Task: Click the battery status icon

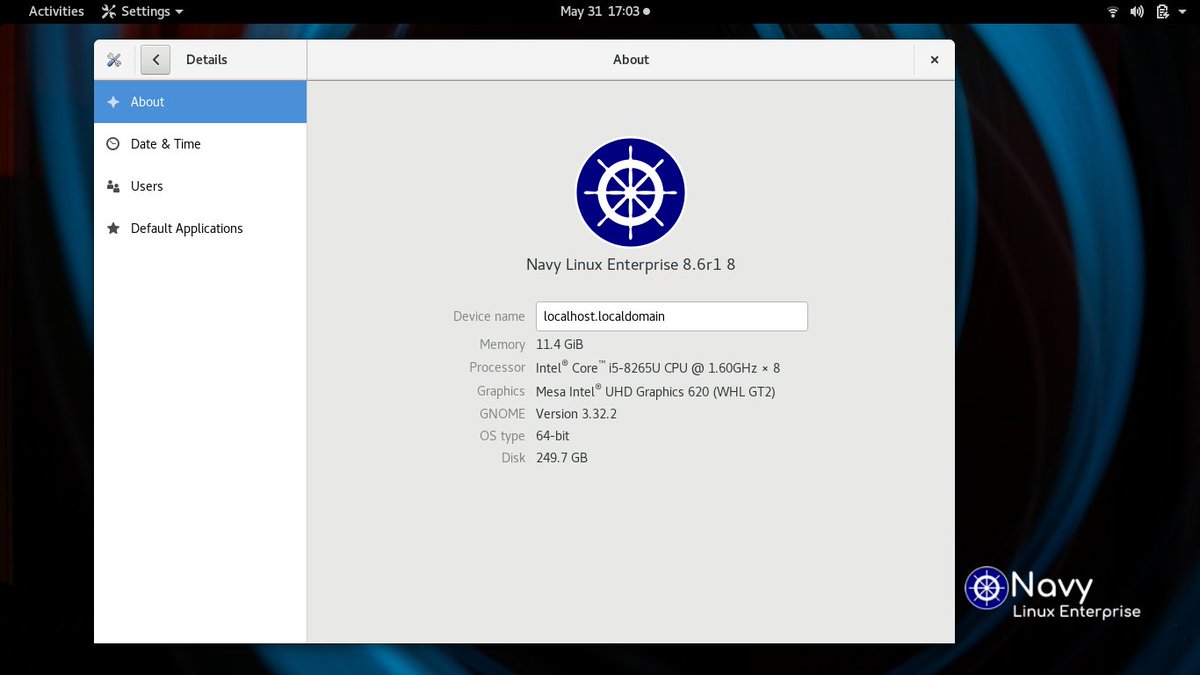Action: coord(1162,11)
